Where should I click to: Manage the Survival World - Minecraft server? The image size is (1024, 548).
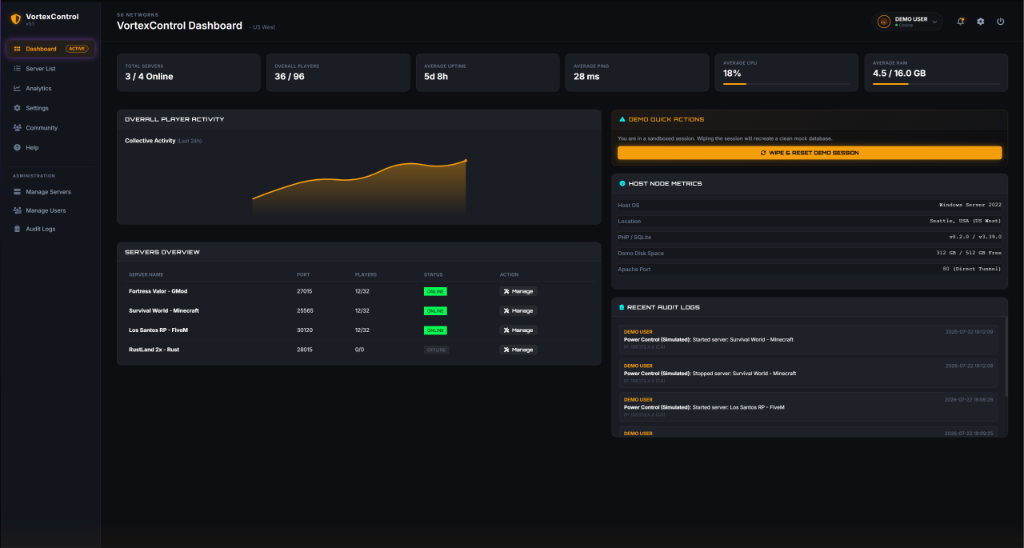click(x=519, y=311)
